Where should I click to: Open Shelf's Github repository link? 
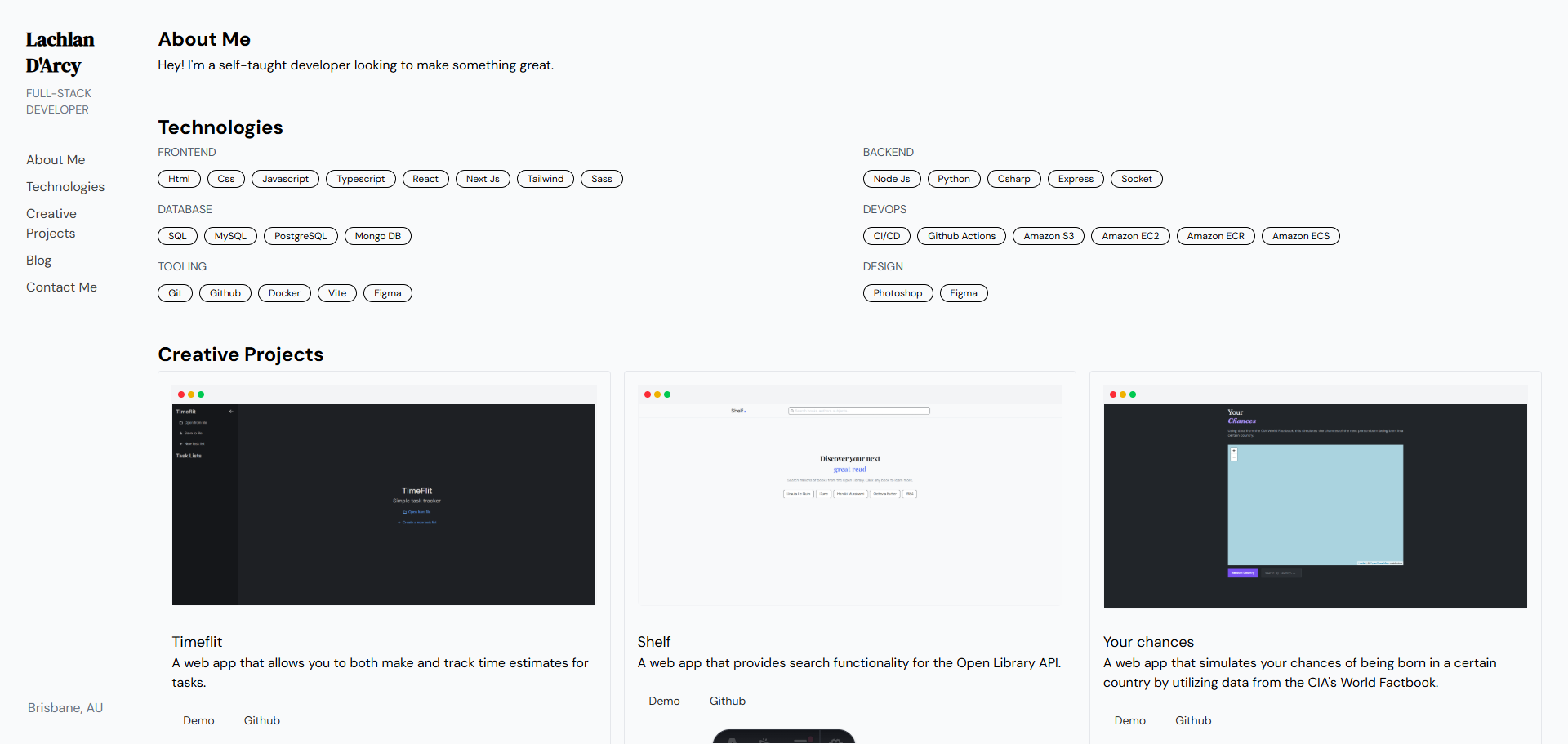click(727, 701)
